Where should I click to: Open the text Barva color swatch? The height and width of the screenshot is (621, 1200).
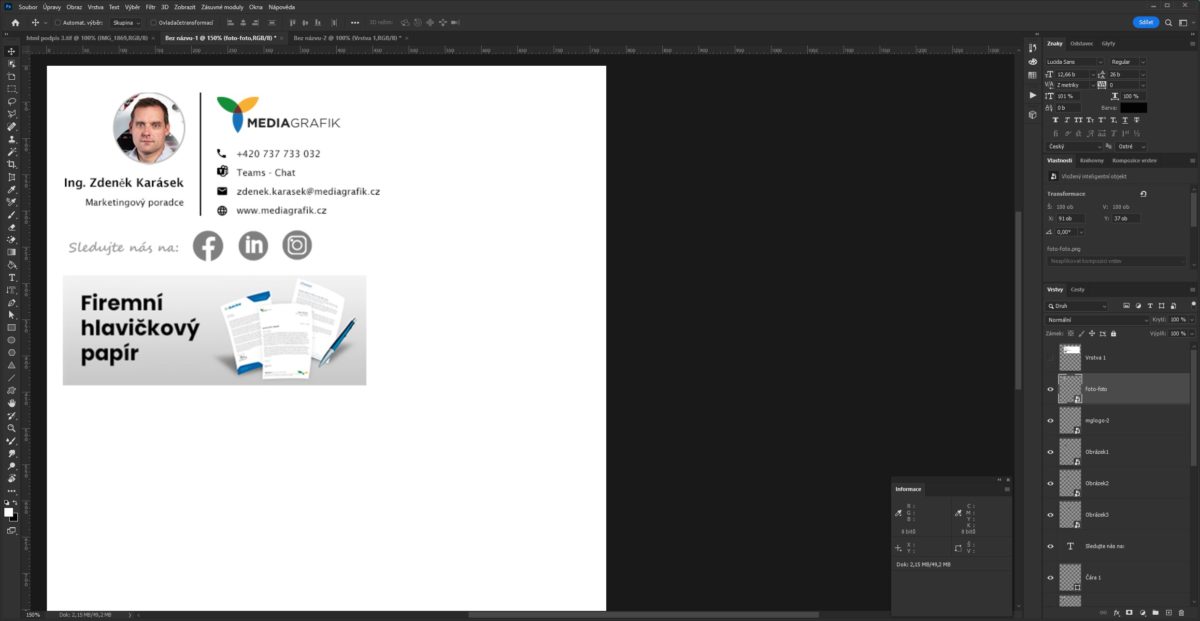1133,107
